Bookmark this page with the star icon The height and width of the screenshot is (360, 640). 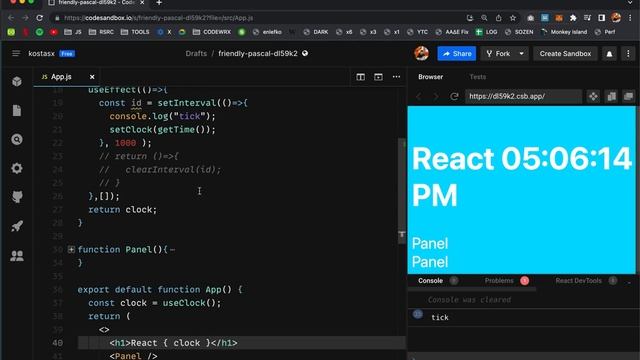coord(513,18)
